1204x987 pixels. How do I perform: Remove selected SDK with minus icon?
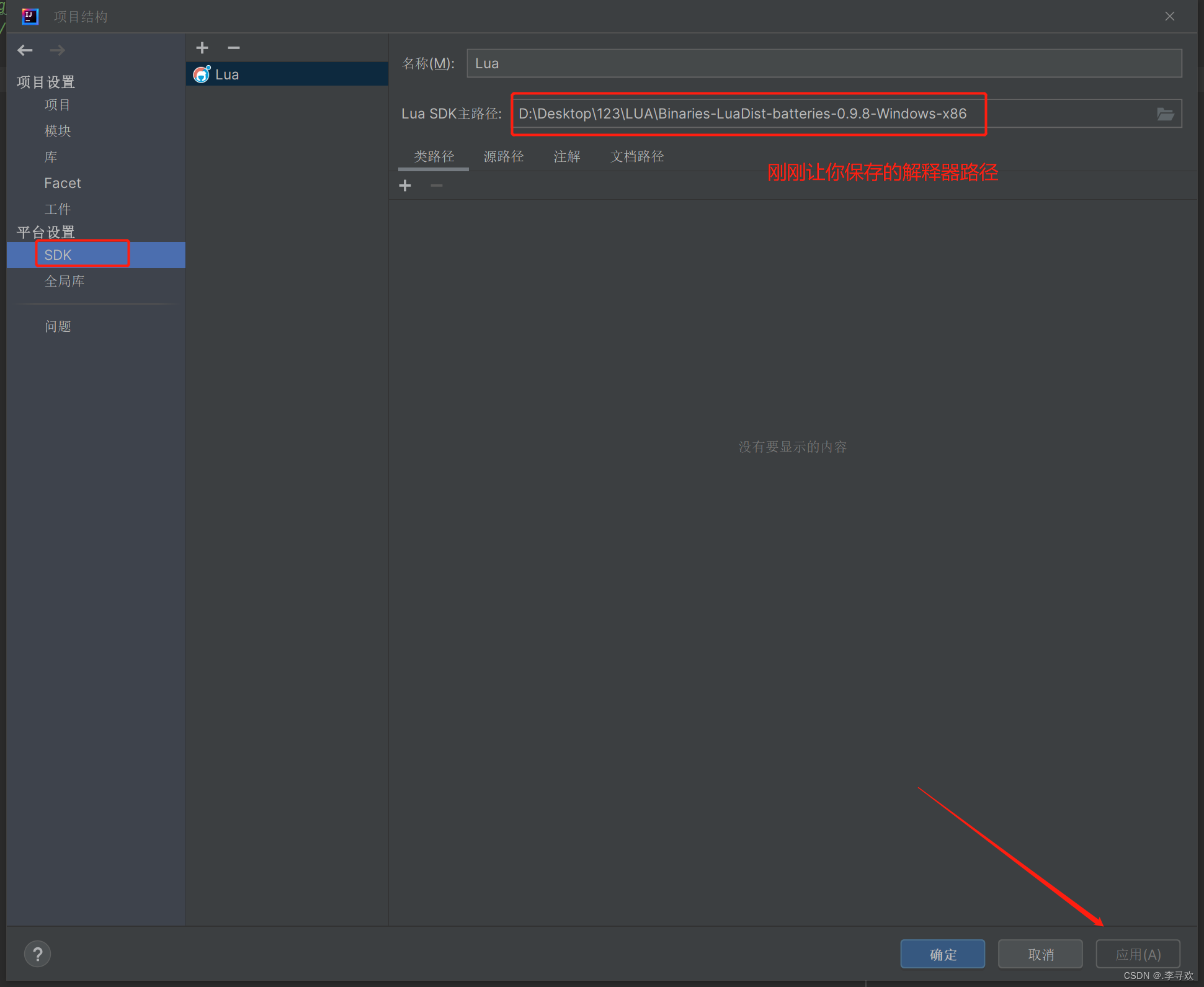[x=233, y=48]
